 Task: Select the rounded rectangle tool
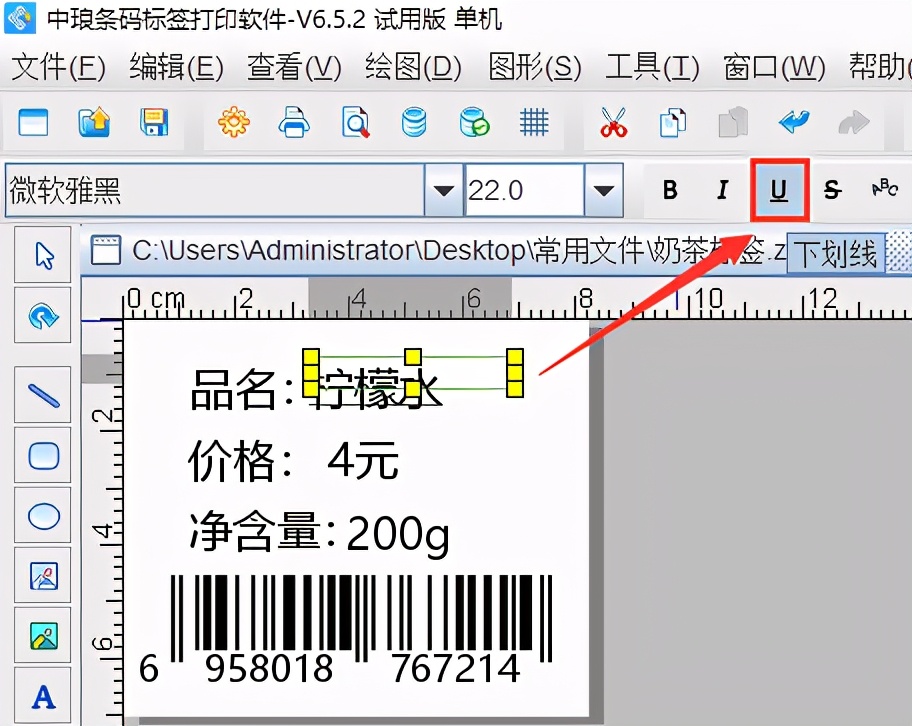tap(42, 456)
